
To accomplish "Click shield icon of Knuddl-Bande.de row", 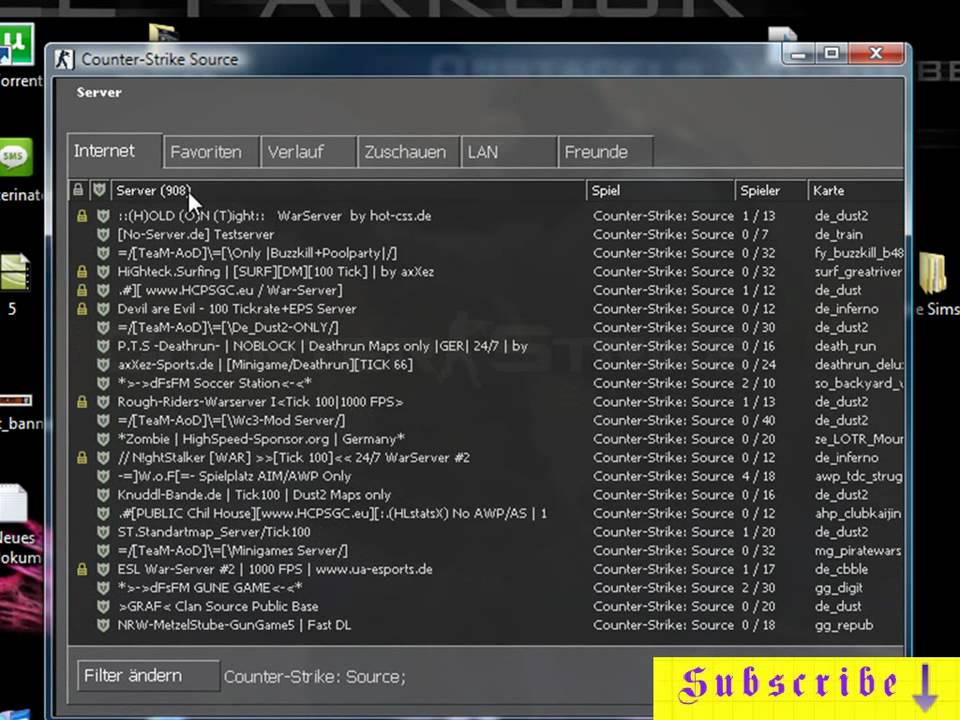I will point(103,495).
